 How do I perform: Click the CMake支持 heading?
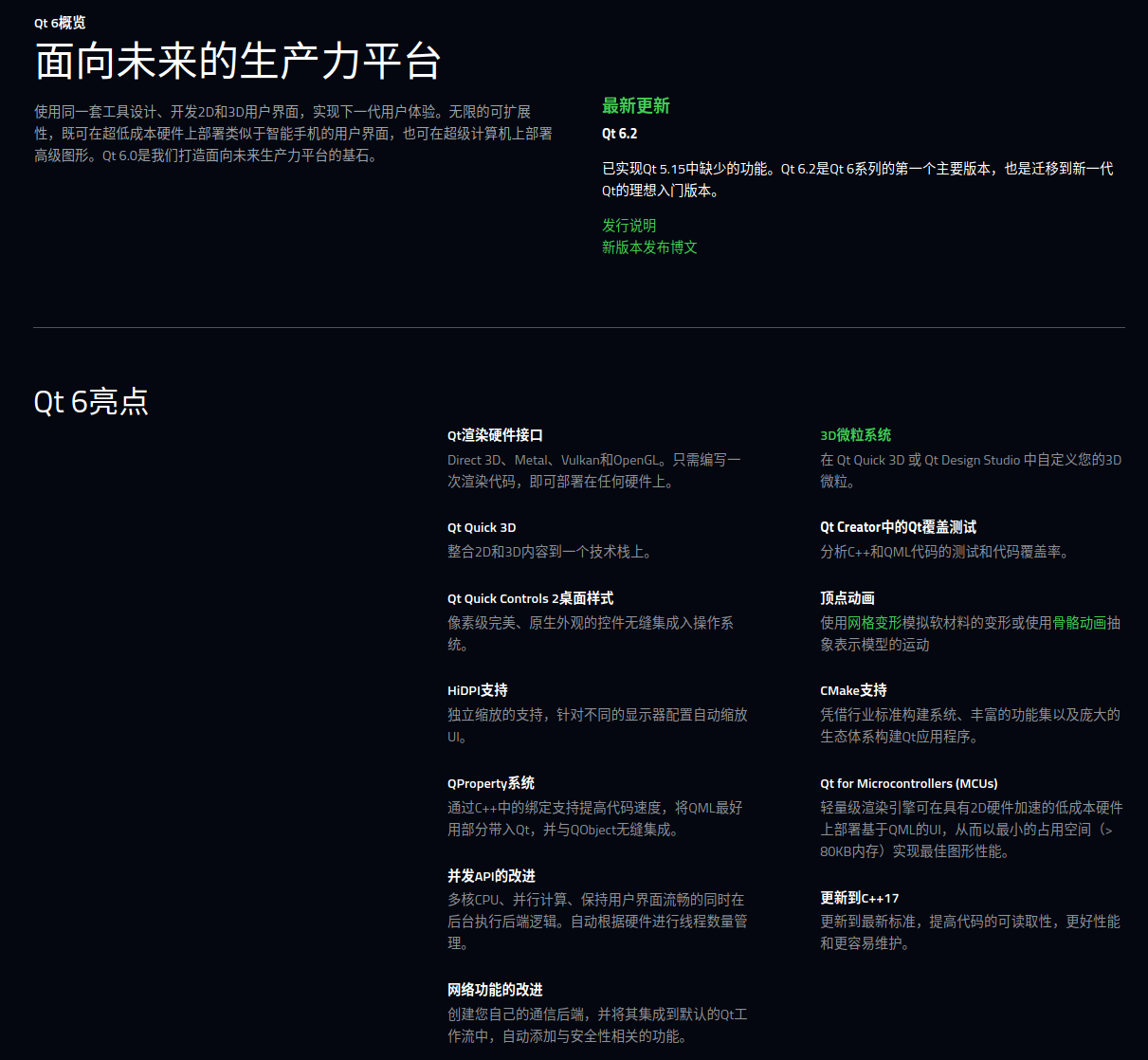[852, 690]
